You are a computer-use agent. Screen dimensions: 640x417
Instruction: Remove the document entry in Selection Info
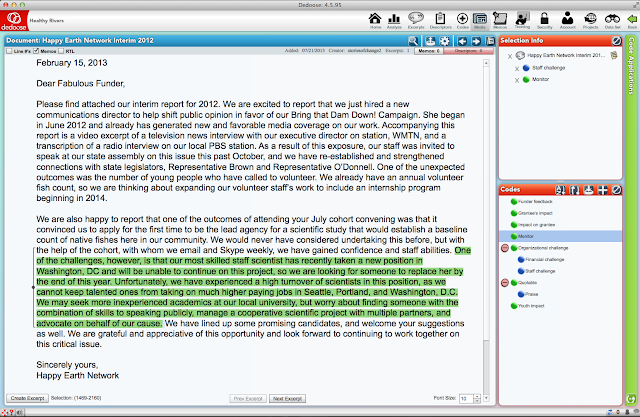[x=510, y=56]
